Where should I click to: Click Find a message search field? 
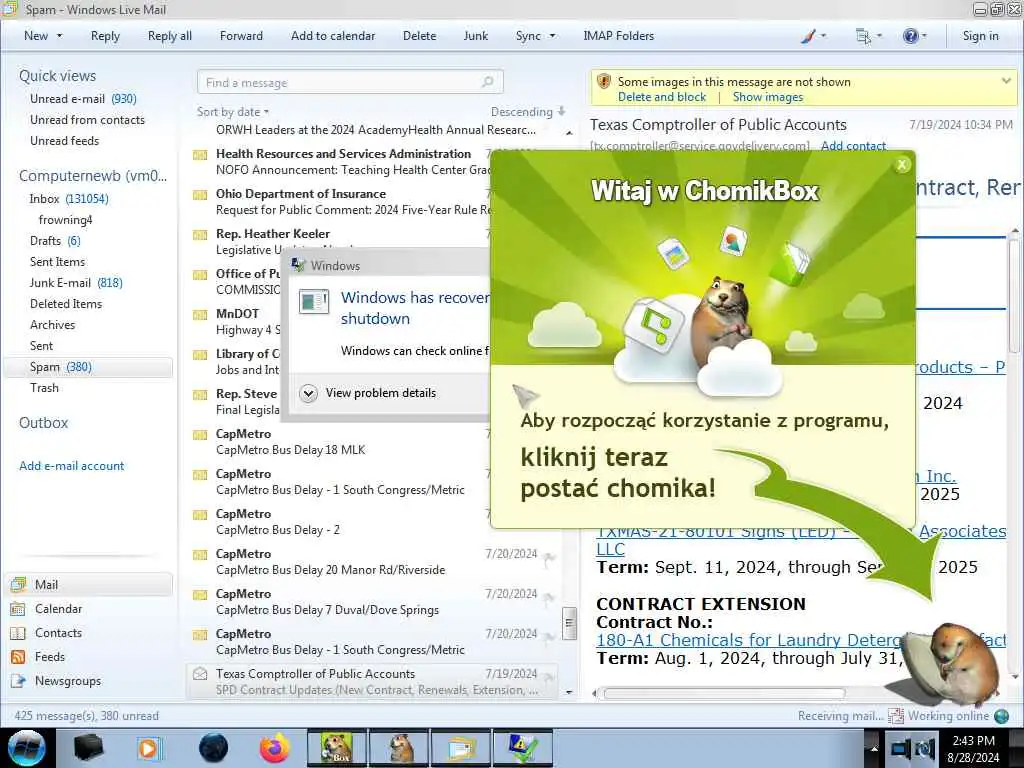point(350,82)
